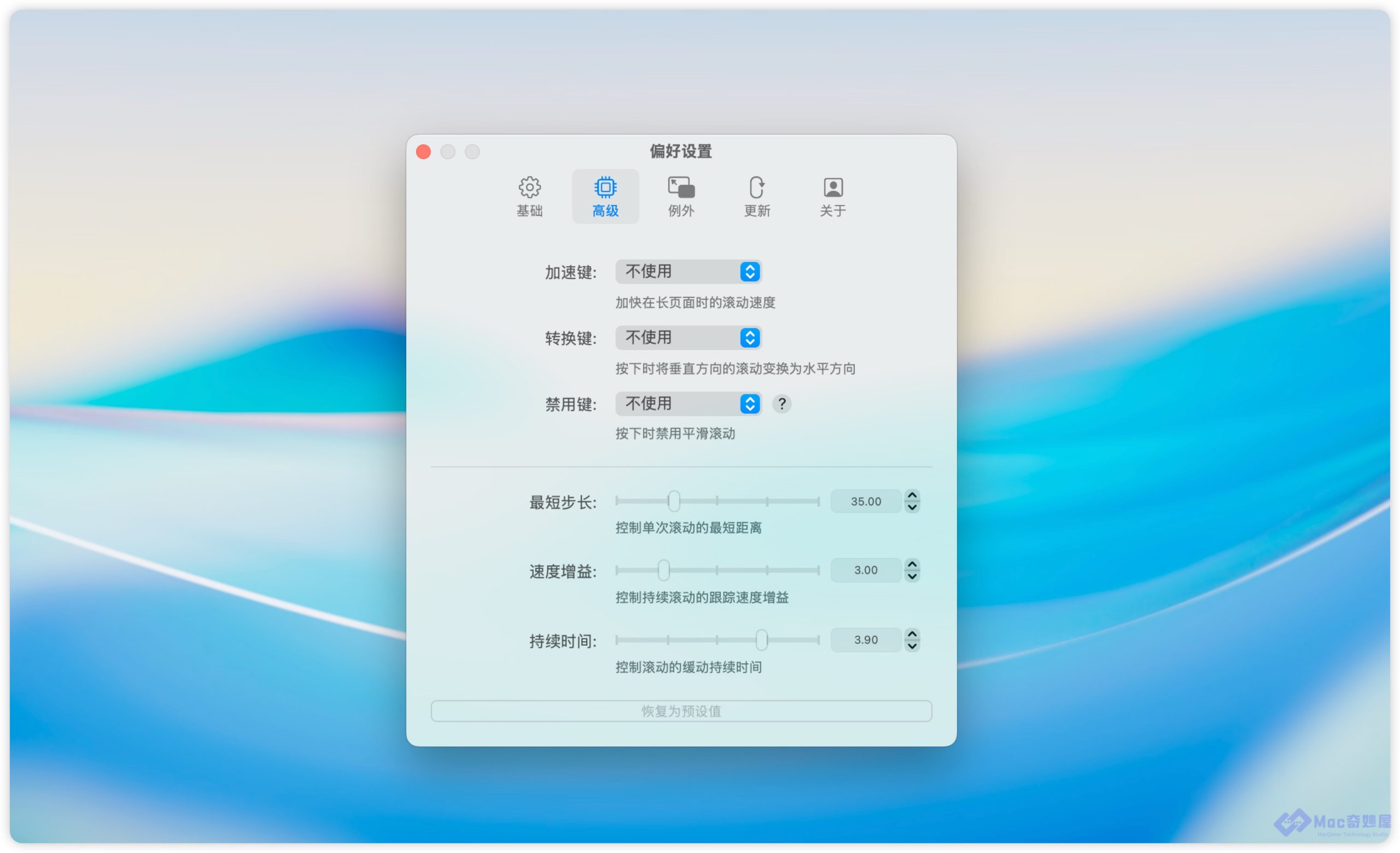1400x853 pixels.
Task: Expand the 禁用键 dropdown
Action: [688, 404]
